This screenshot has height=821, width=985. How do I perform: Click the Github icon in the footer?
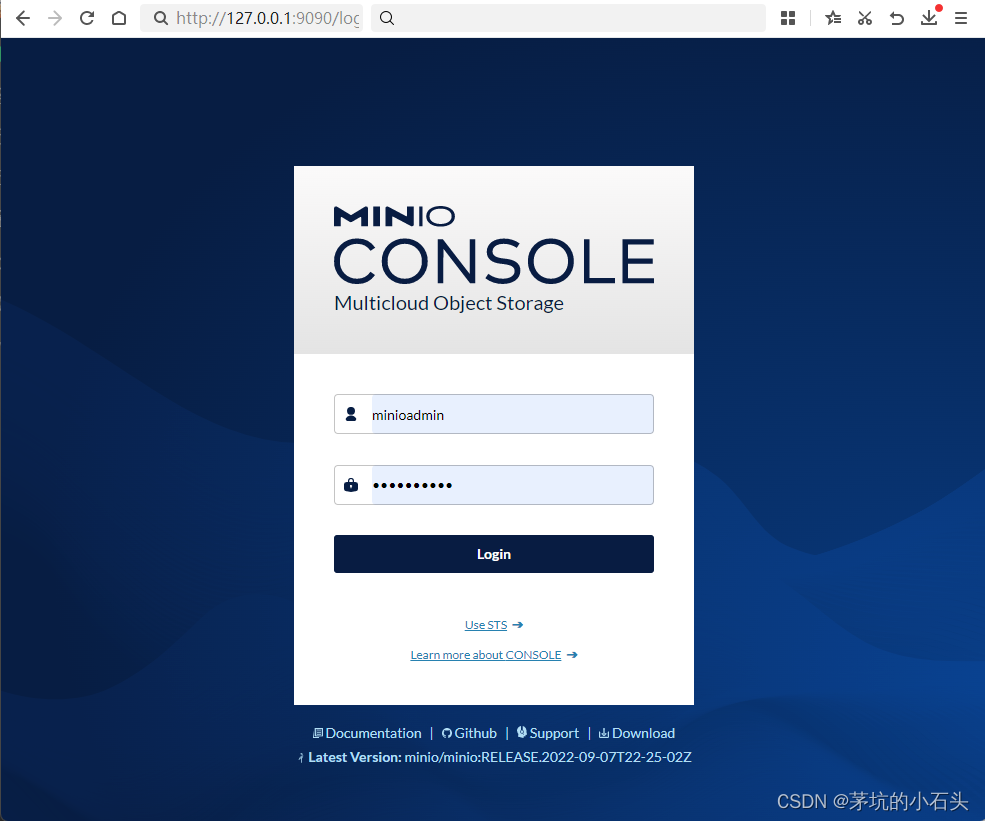coord(446,732)
